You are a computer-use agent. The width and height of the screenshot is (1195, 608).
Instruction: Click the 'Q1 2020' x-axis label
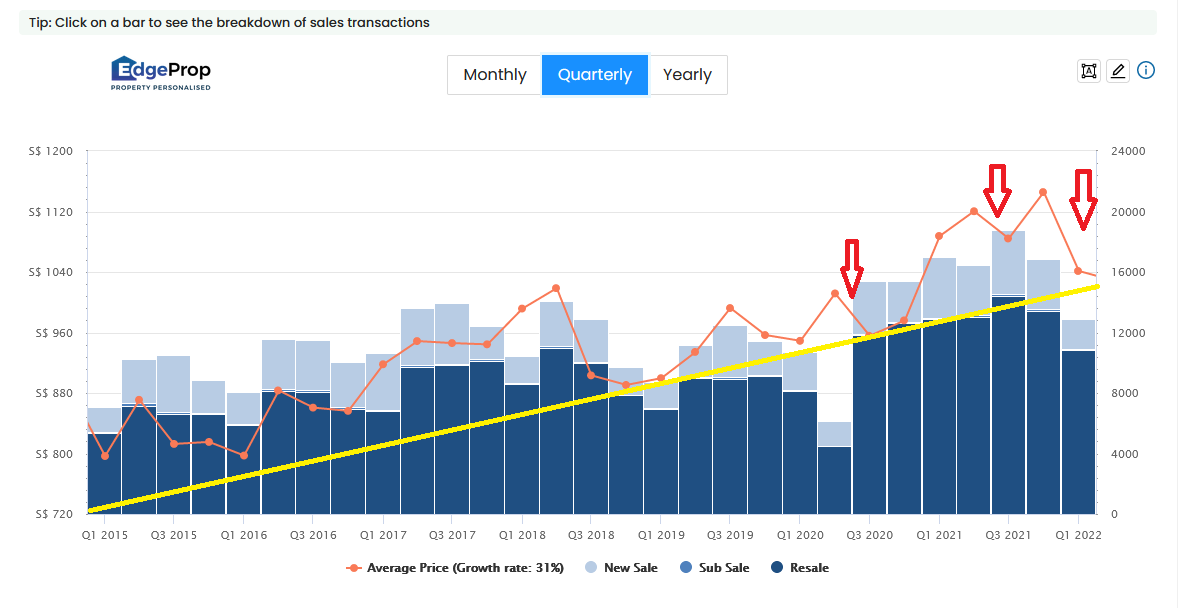pyautogui.click(x=800, y=535)
